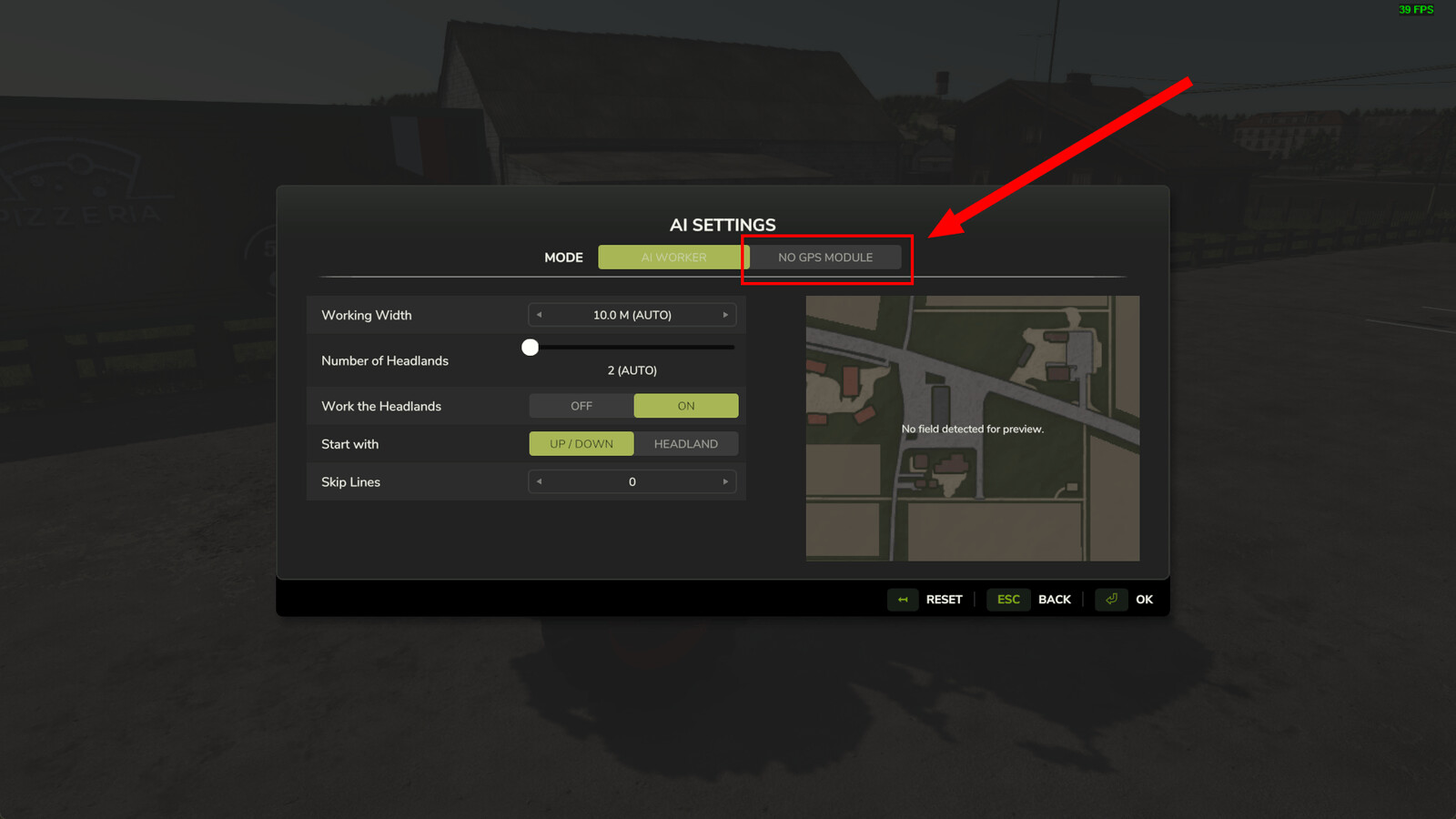Image resolution: width=1456 pixels, height=819 pixels.
Task: Turn Work the Headlands on
Action: click(686, 406)
